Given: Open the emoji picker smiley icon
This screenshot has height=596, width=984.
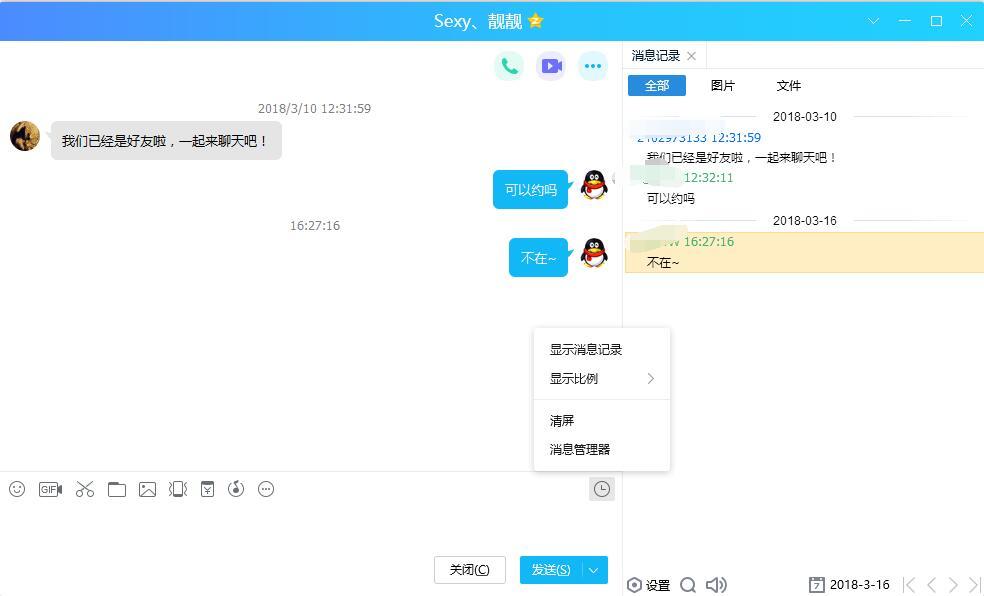Looking at the screenshot, I should point(17,489).
